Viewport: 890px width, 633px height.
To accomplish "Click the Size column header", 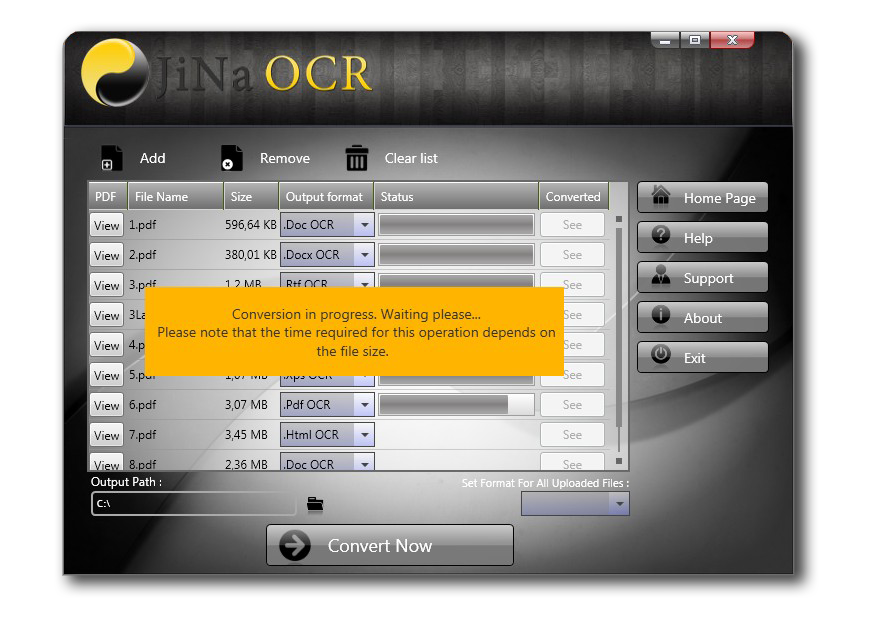I will pyautogui.click(x=251, y=196).
